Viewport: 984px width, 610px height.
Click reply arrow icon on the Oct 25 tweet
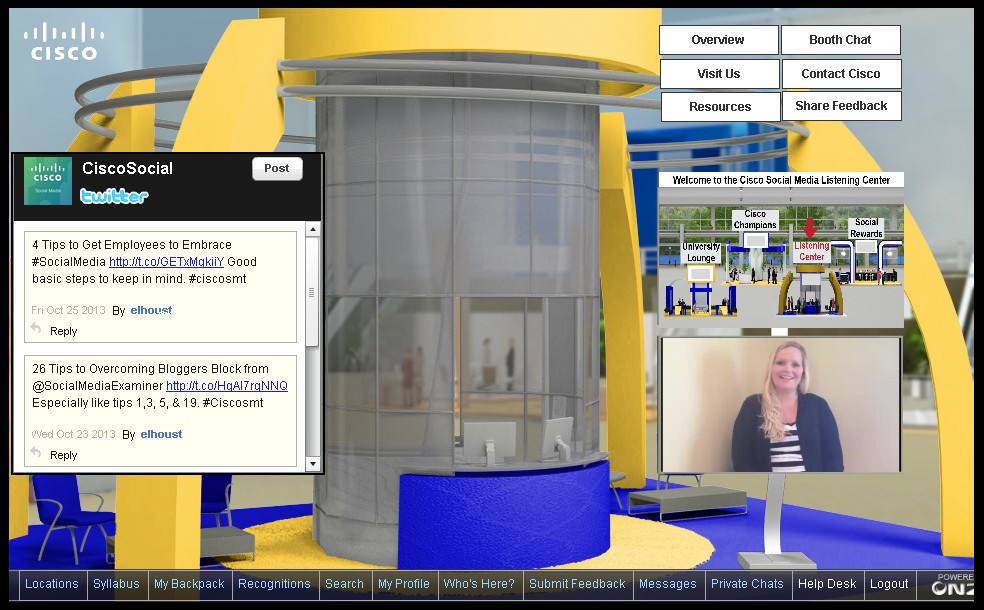36,329
